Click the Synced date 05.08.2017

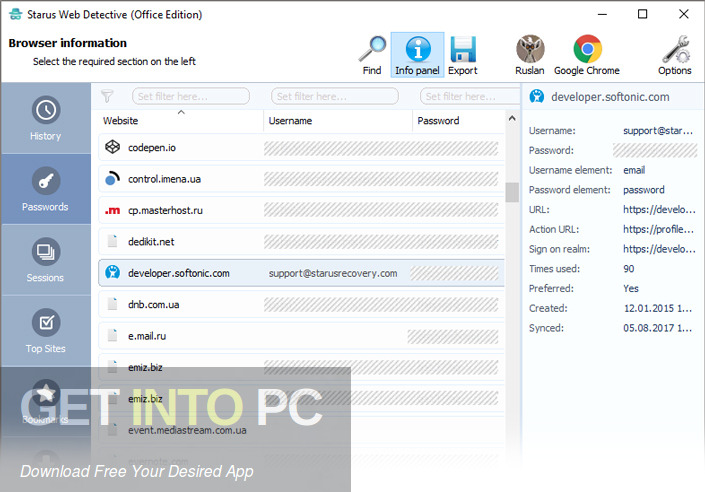click(657, 328)
